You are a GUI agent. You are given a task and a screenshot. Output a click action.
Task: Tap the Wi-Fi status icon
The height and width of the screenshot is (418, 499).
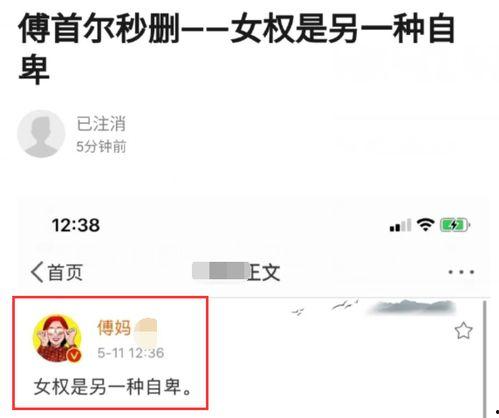[425, 225]
